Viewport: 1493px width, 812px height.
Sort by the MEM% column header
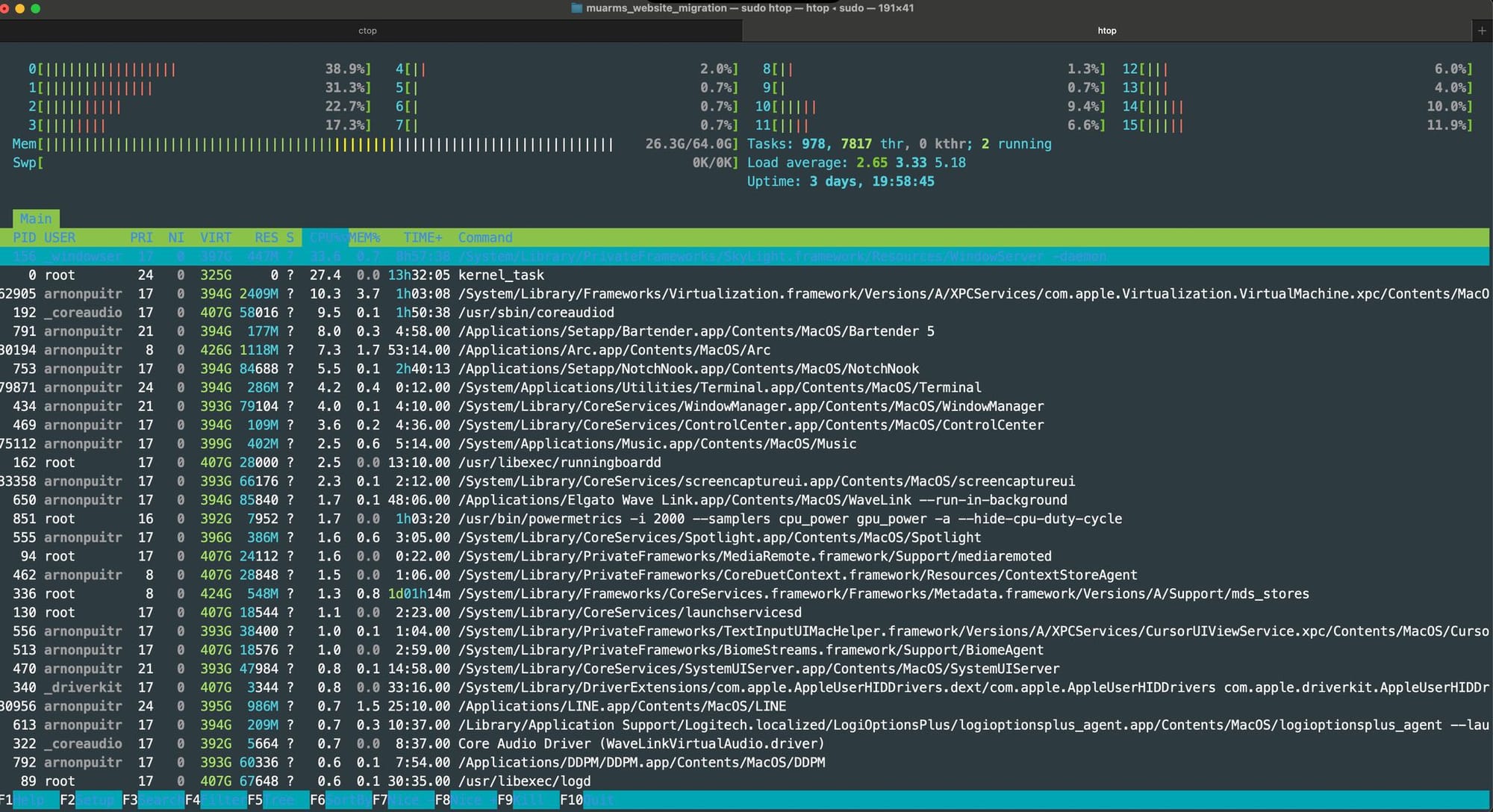(364, 237)
